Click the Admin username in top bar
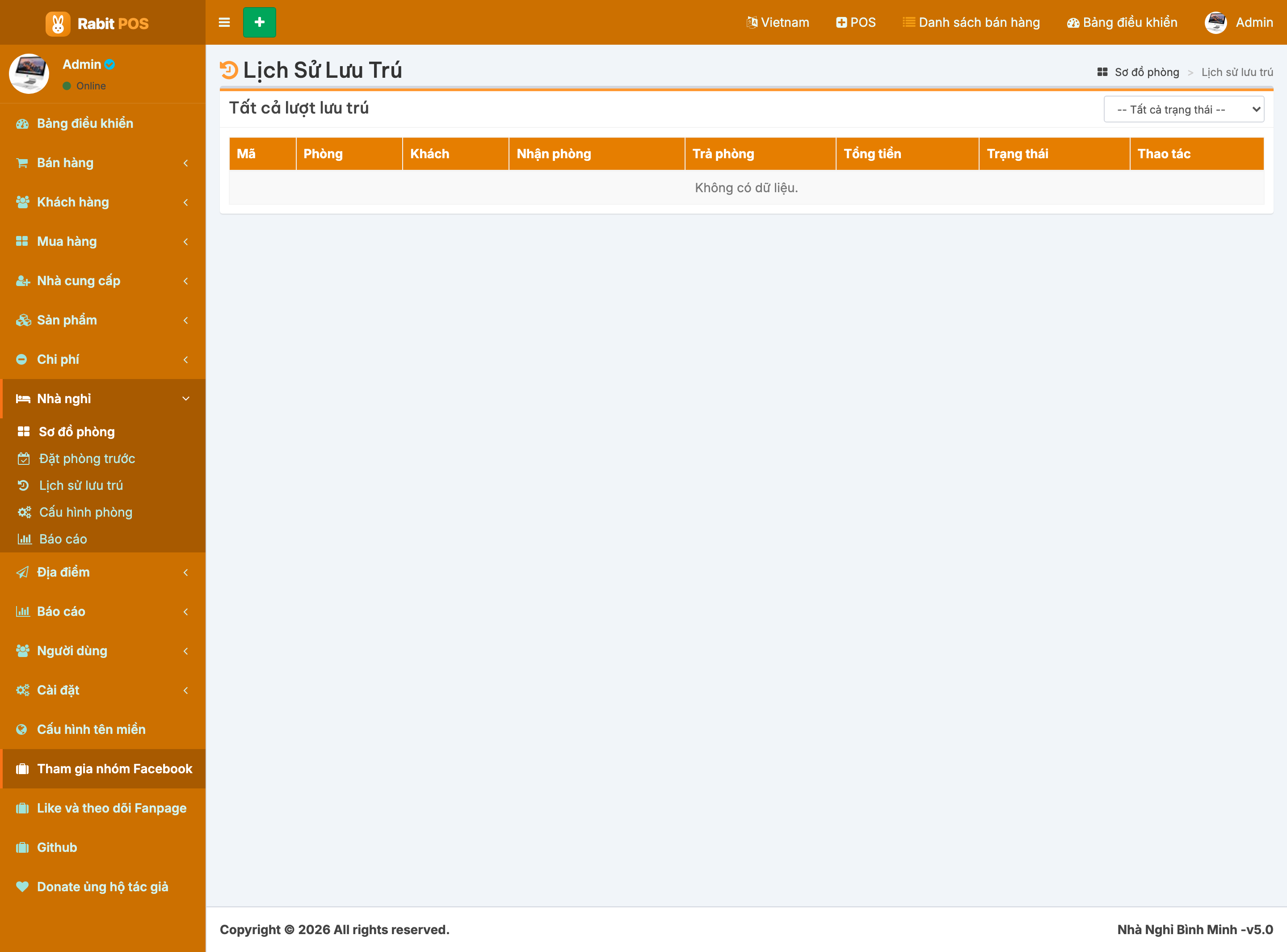Image resolution: width=1287 pixels, height=952 pixels. pyautogui.click(x=1254, y=22)
